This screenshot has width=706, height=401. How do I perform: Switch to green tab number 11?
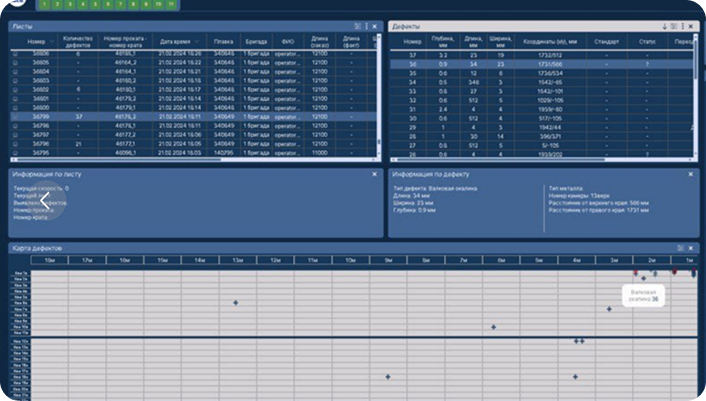point(171,4)
